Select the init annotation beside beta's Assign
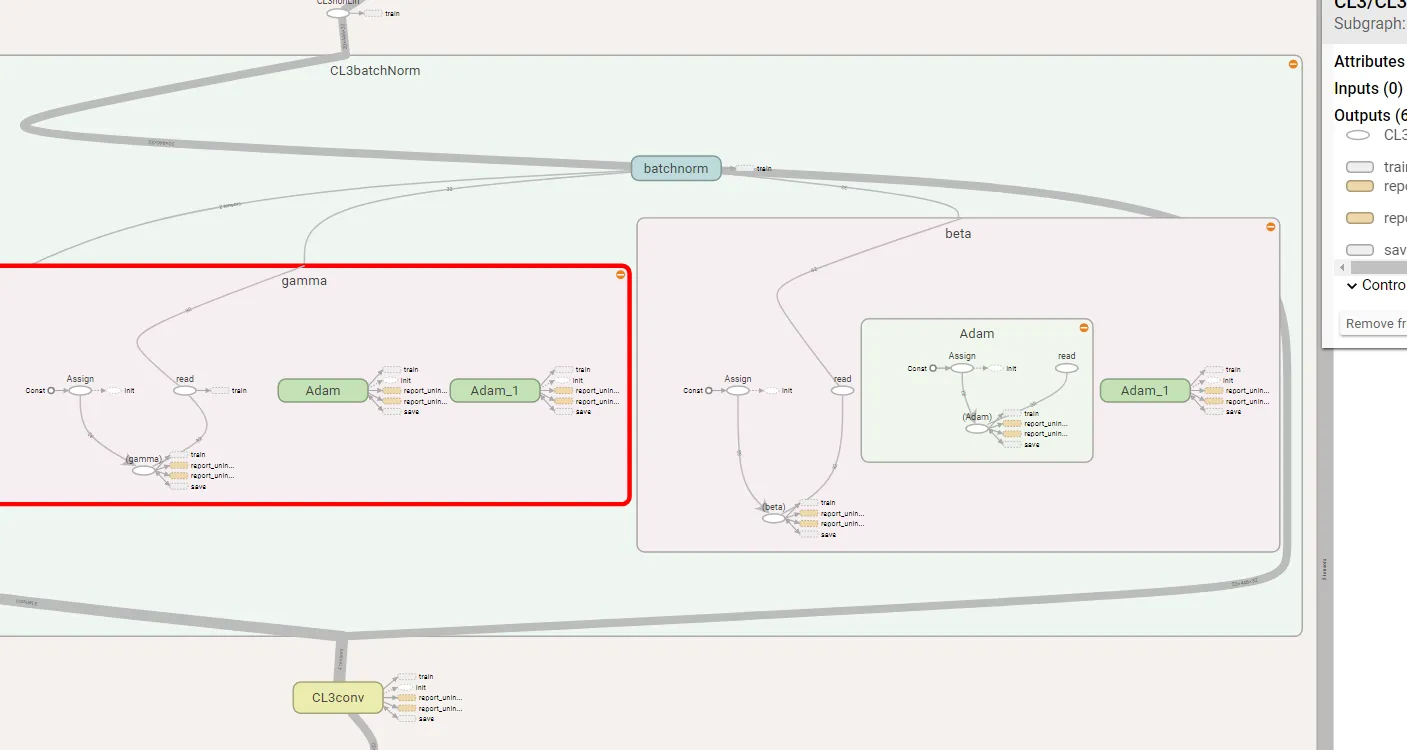The image size is (1407, 750). [772, 391]
